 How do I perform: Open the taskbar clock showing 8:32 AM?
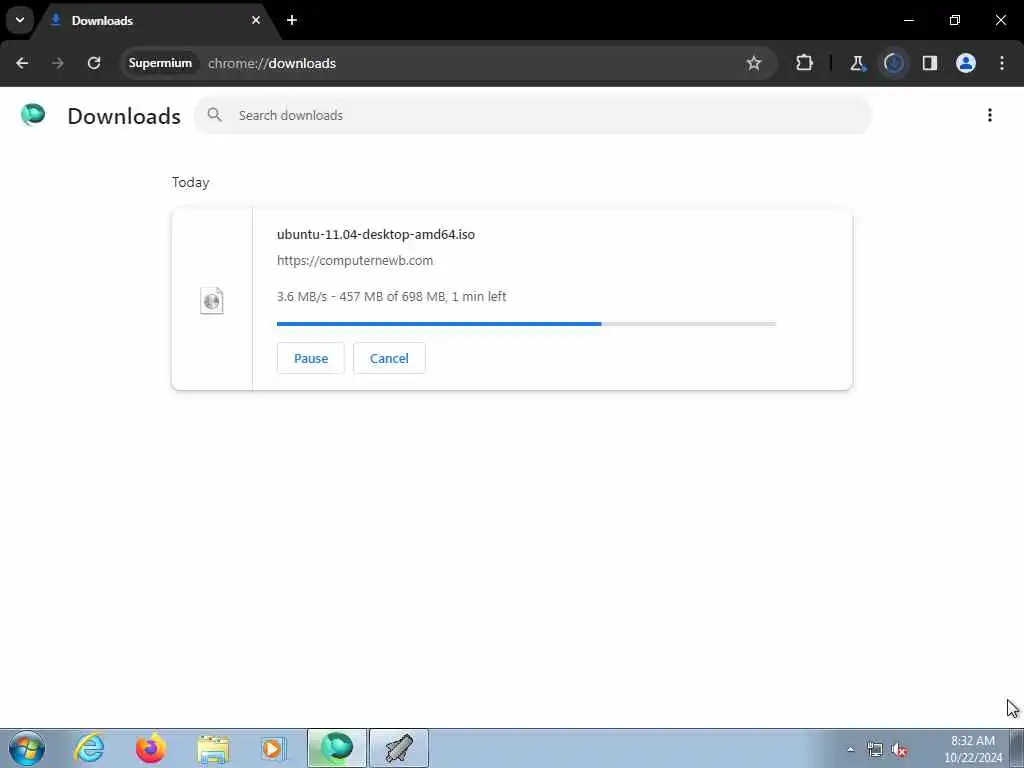[x=973, y=749]
